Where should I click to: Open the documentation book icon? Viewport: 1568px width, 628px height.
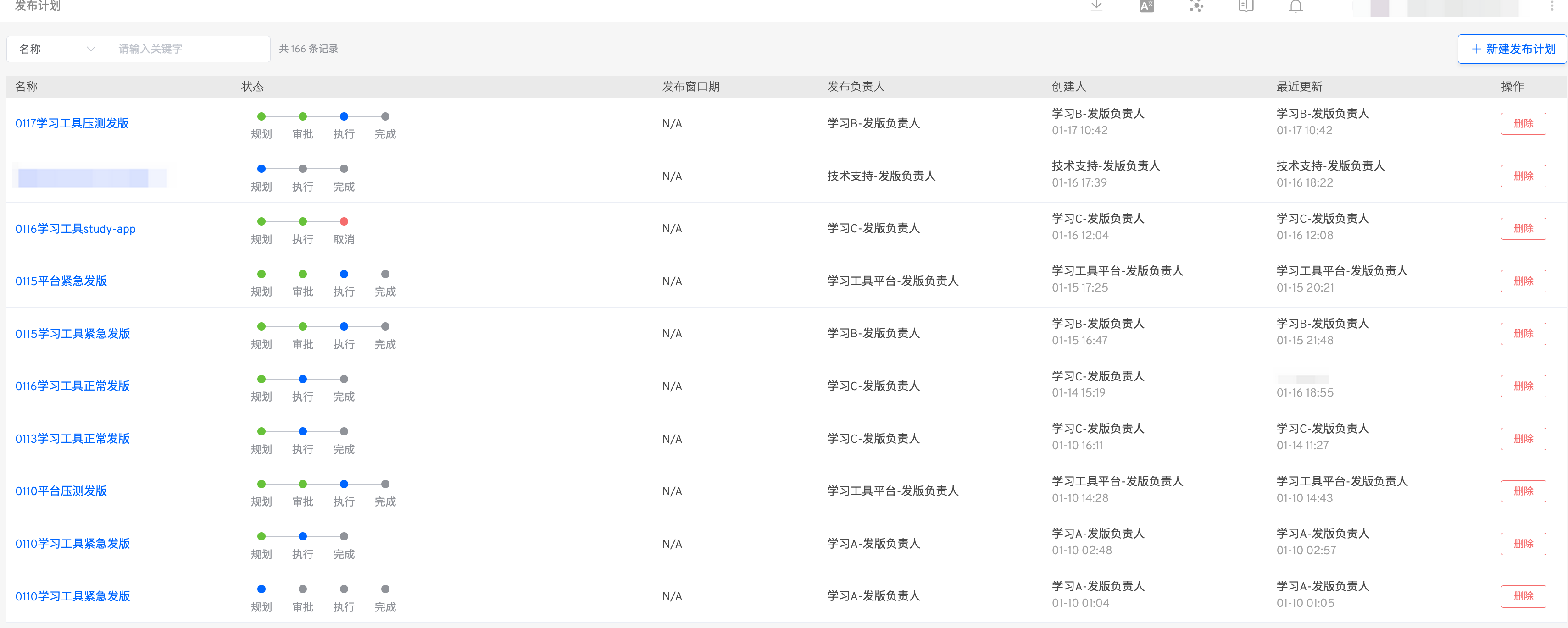click(1246, 6)
